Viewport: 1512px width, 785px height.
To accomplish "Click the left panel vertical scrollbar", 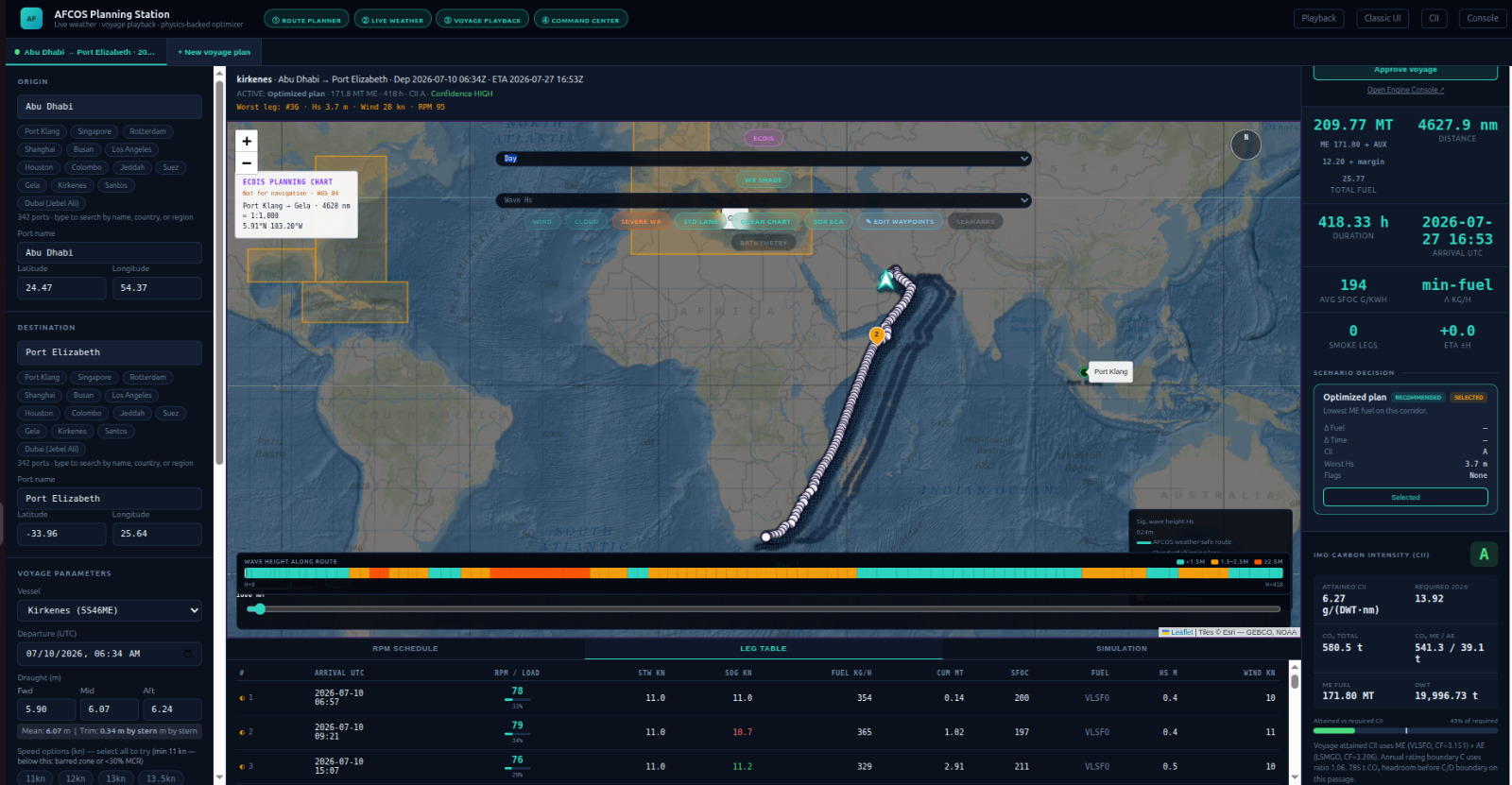I will (x=219, y=274).
